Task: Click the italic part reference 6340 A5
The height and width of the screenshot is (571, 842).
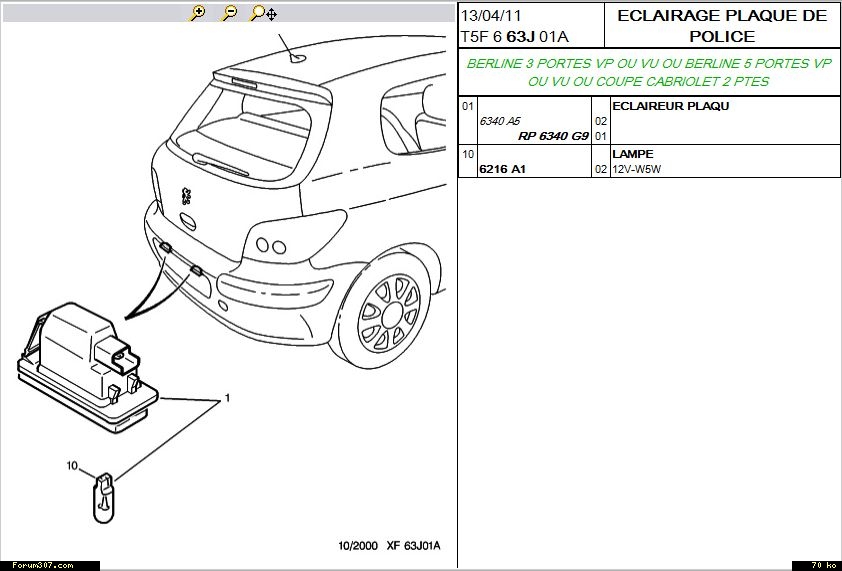Action: tap(500, 121)
